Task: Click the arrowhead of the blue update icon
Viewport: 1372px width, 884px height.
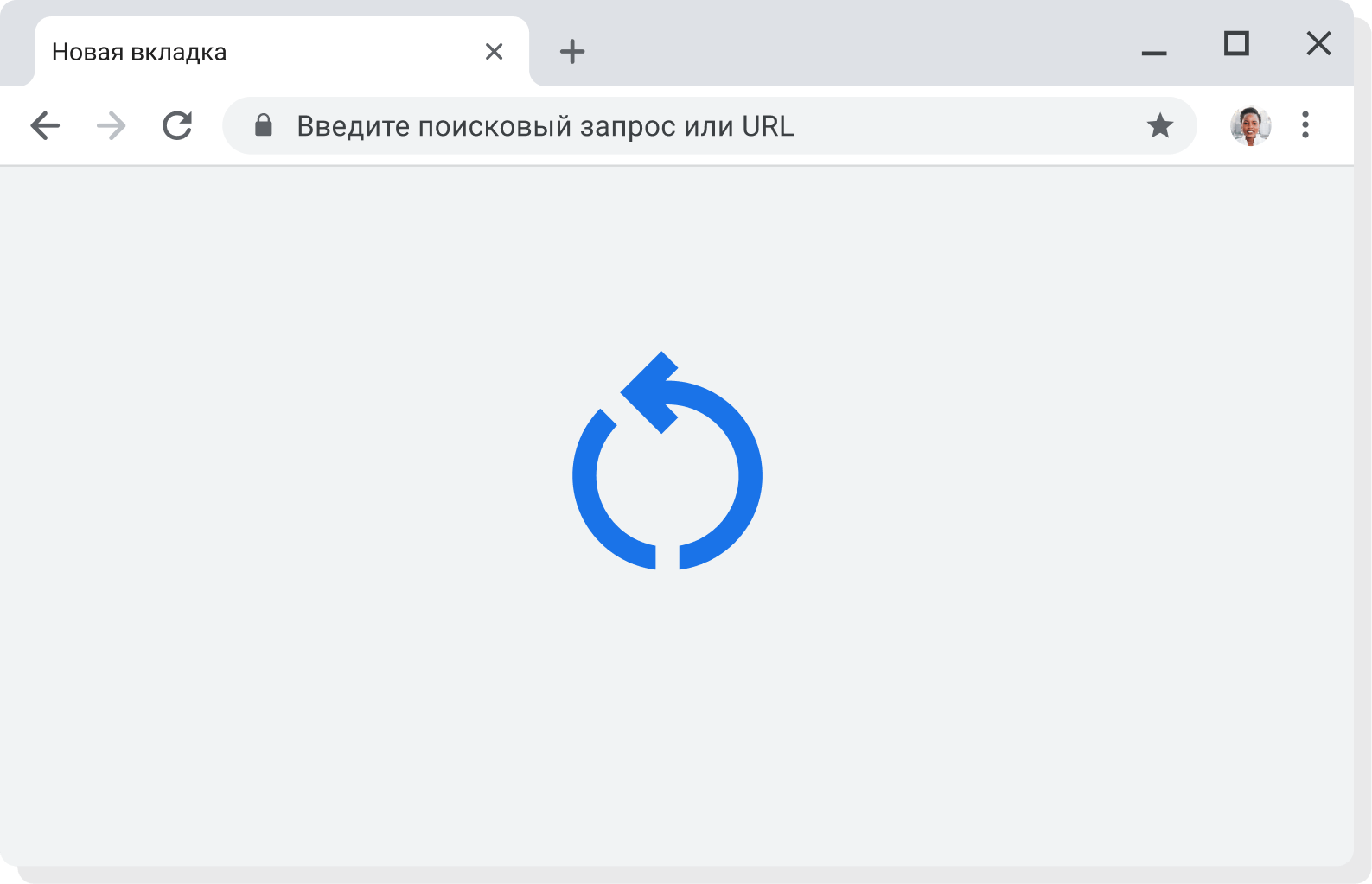Action: [x=650, y=392]
